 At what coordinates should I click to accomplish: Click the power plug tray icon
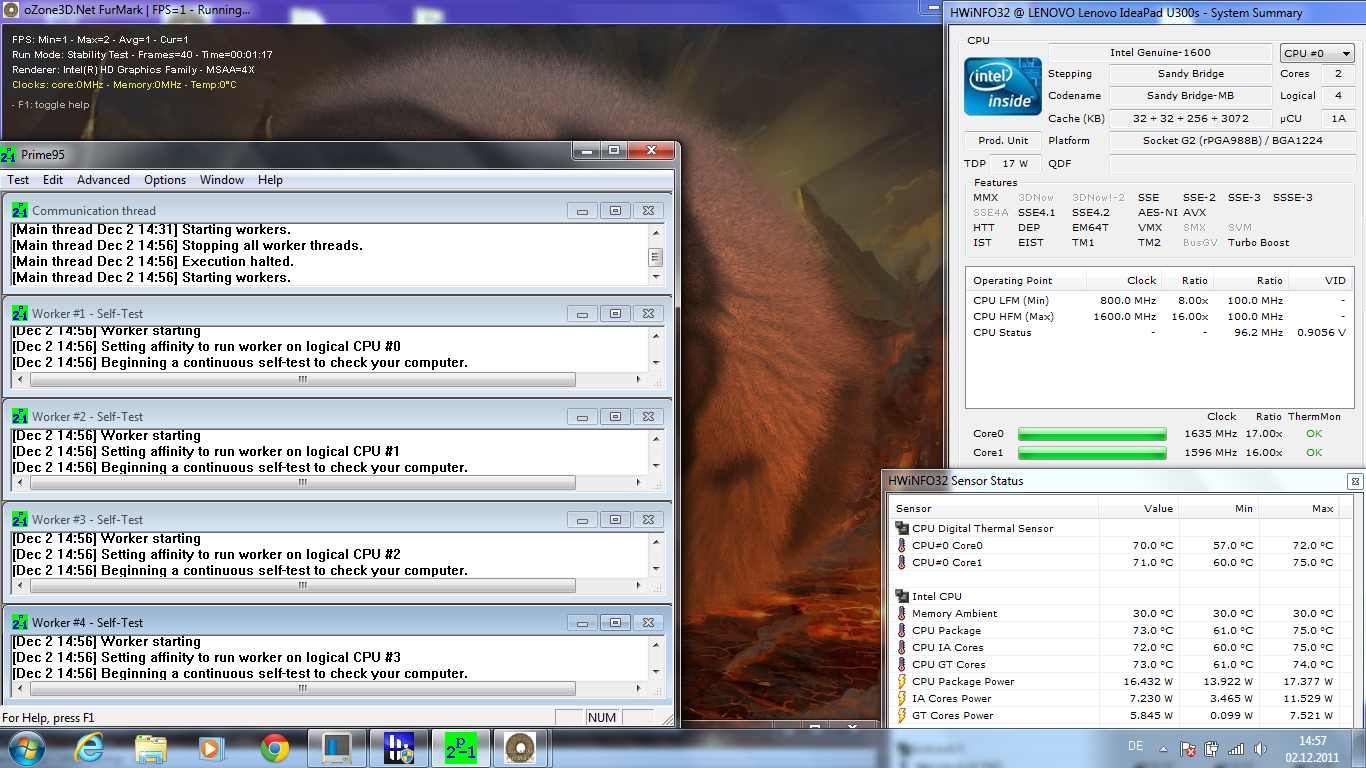pyautogui.click(x=1212, y=748)
